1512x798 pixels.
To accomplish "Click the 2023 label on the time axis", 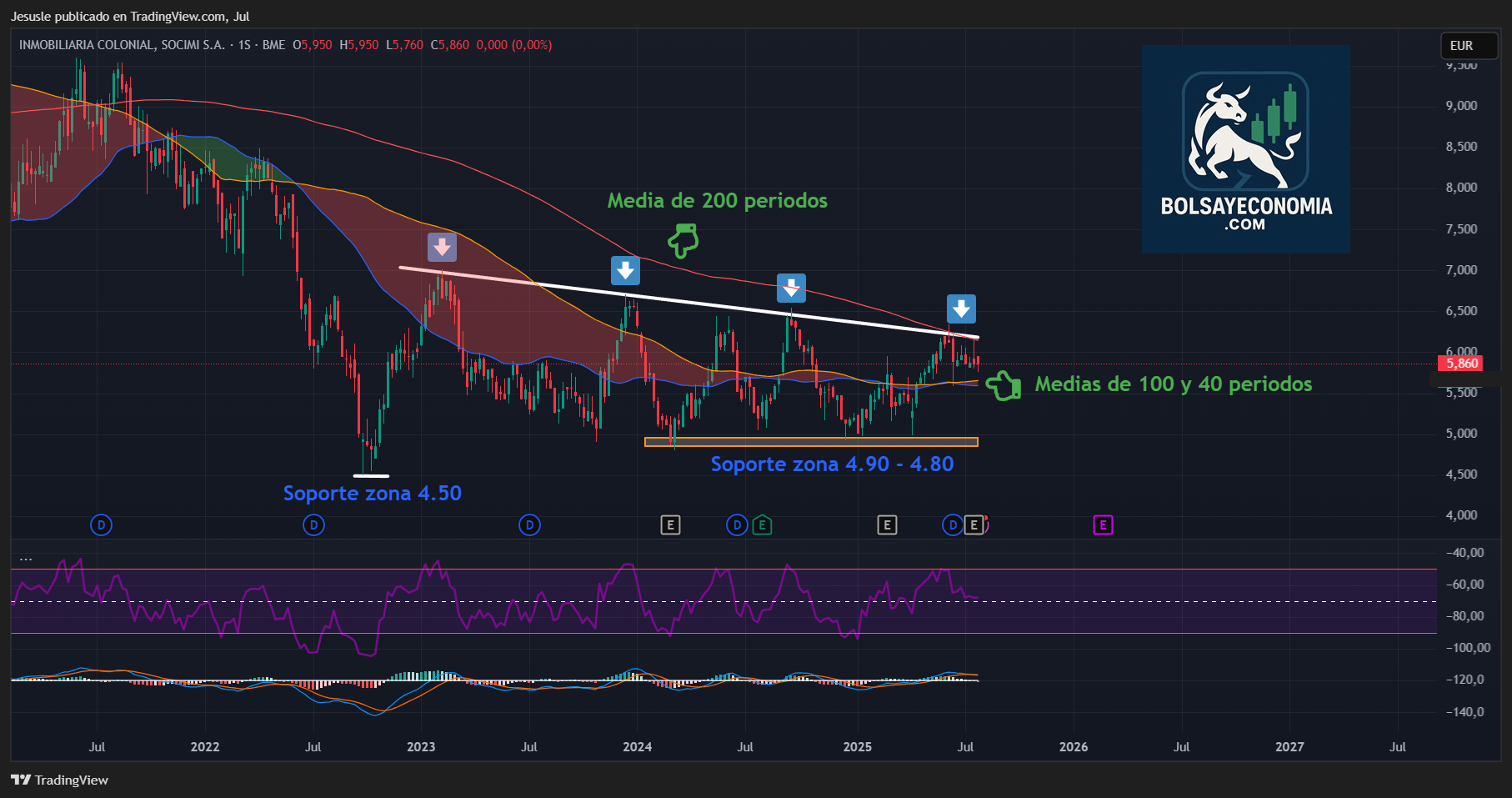I will pyautogui.click(x=421, y=747).
